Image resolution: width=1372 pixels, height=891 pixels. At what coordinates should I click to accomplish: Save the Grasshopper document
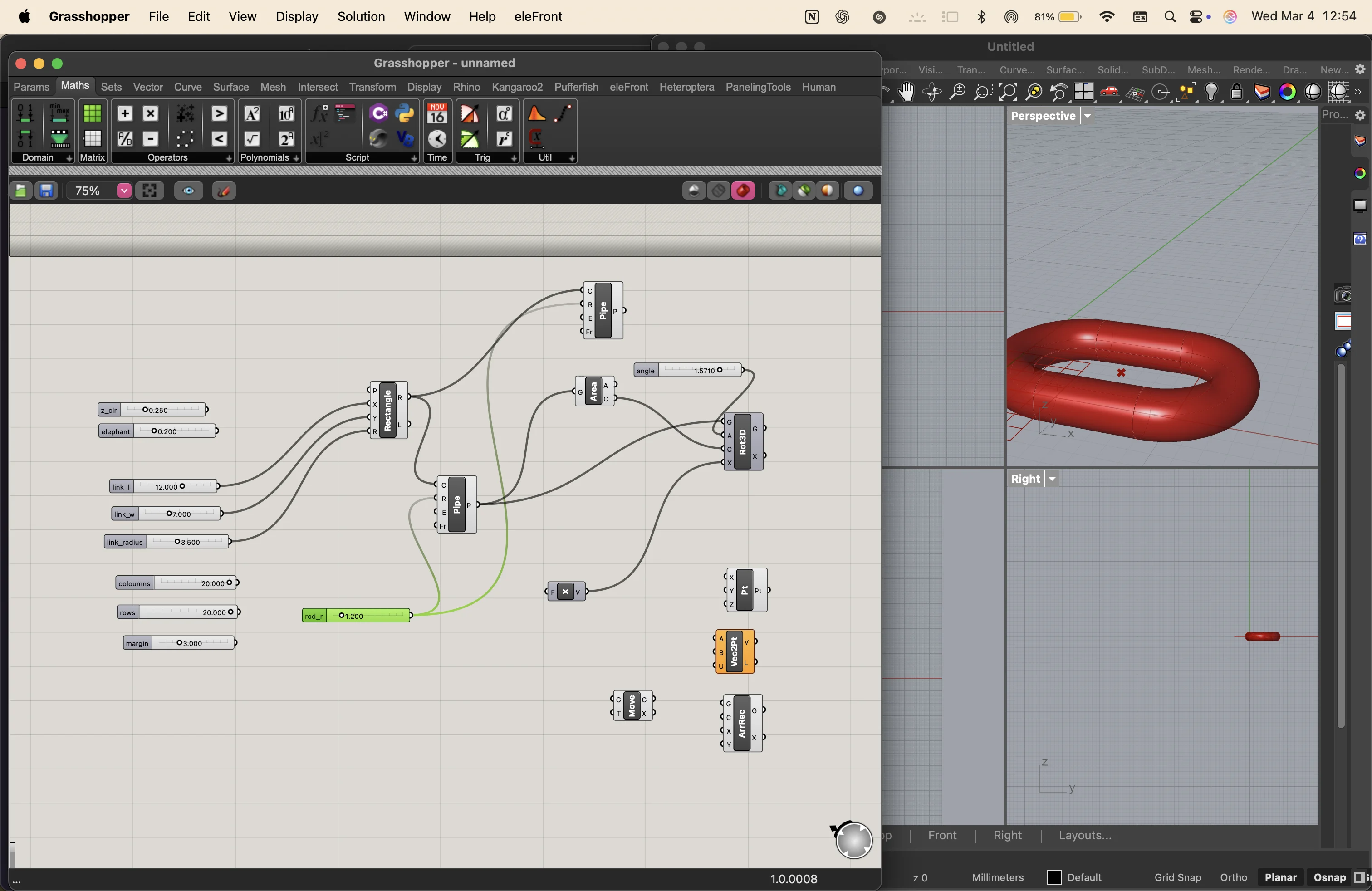pos(46,191)
